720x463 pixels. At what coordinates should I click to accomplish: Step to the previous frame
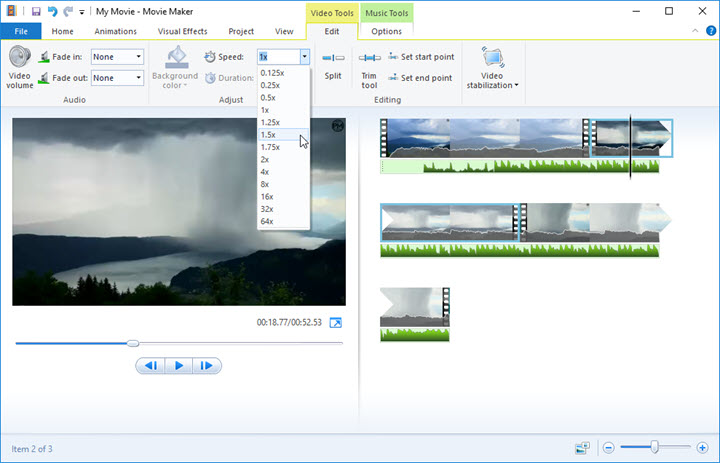[151, 366]
